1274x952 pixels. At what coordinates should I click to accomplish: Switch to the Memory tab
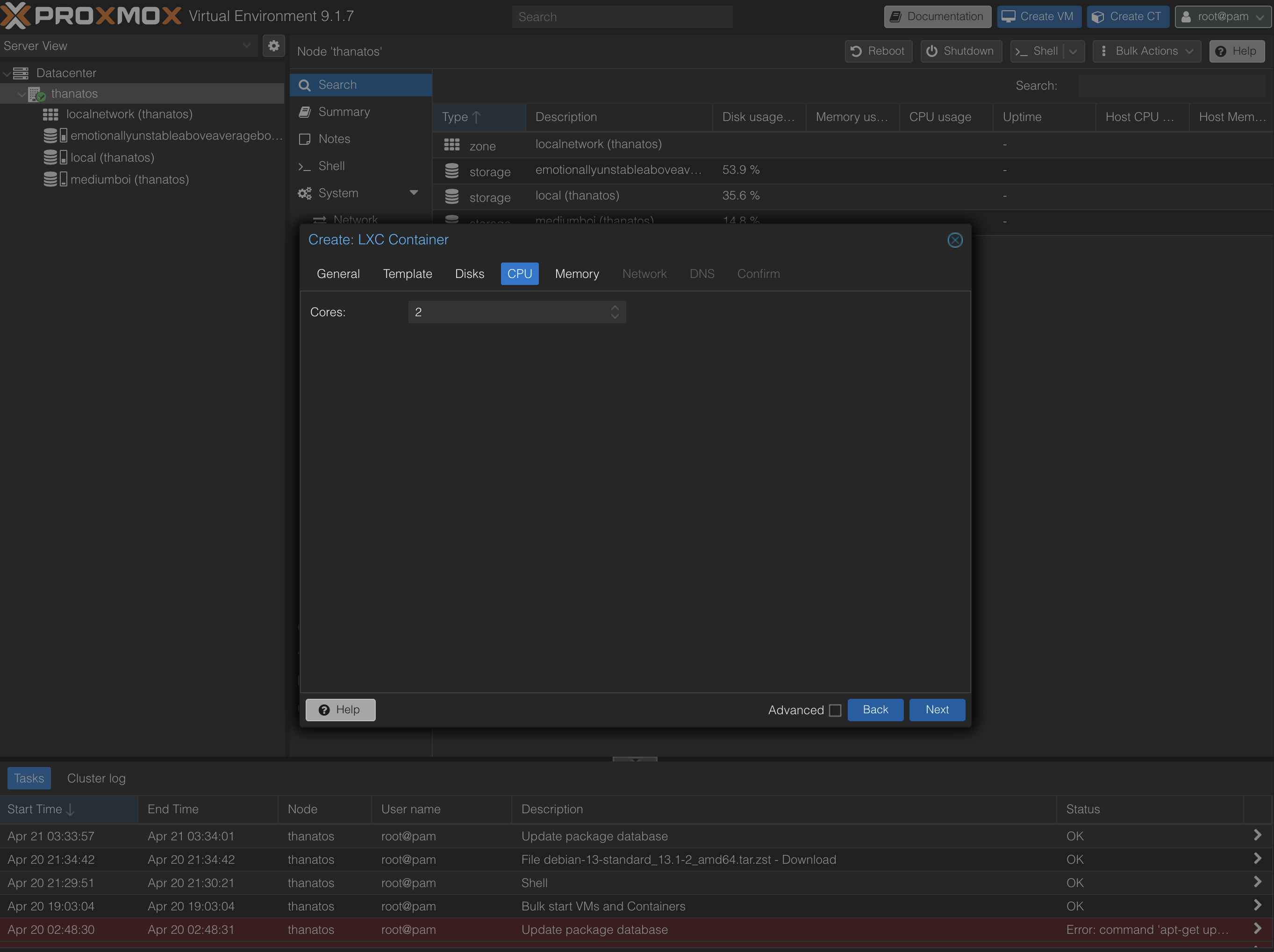577,274
